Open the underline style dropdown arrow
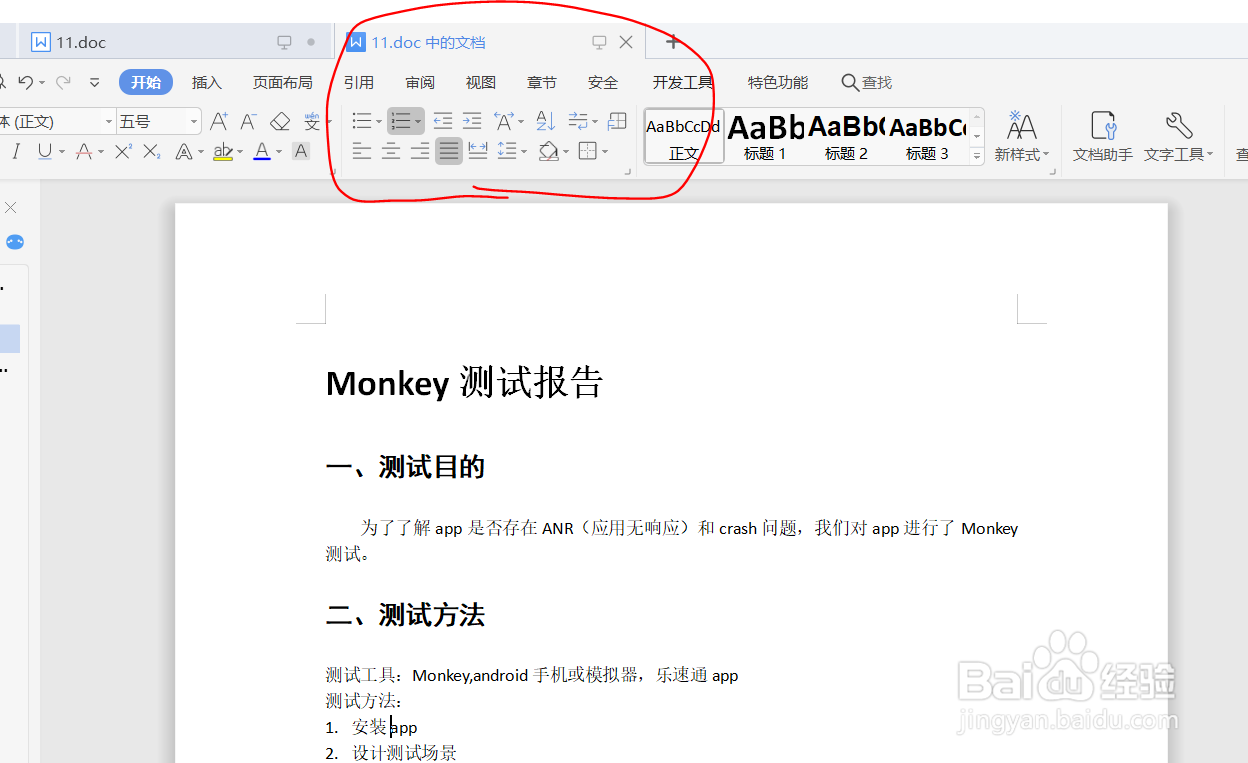This screenshot has width=1248, height=763. coord(61,152)
